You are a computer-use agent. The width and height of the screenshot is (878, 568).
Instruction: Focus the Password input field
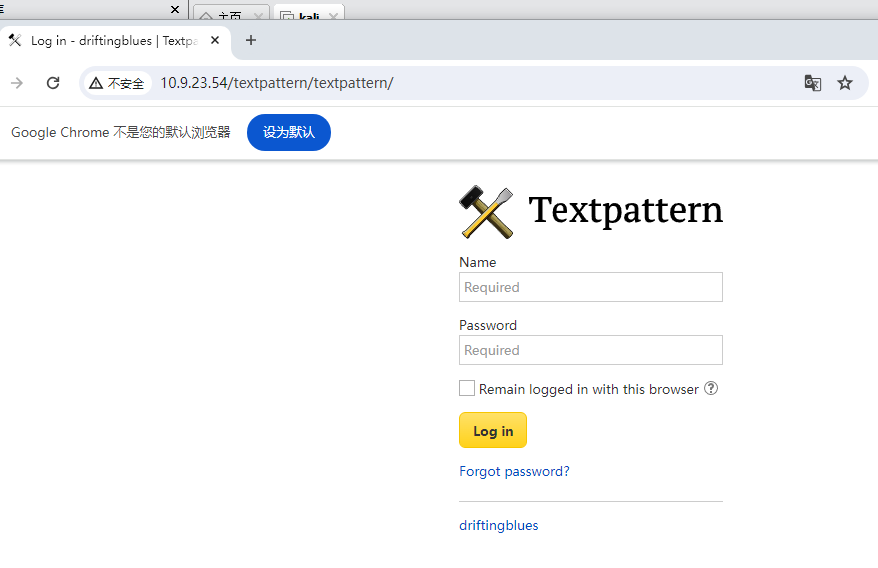tap(591, 350)
